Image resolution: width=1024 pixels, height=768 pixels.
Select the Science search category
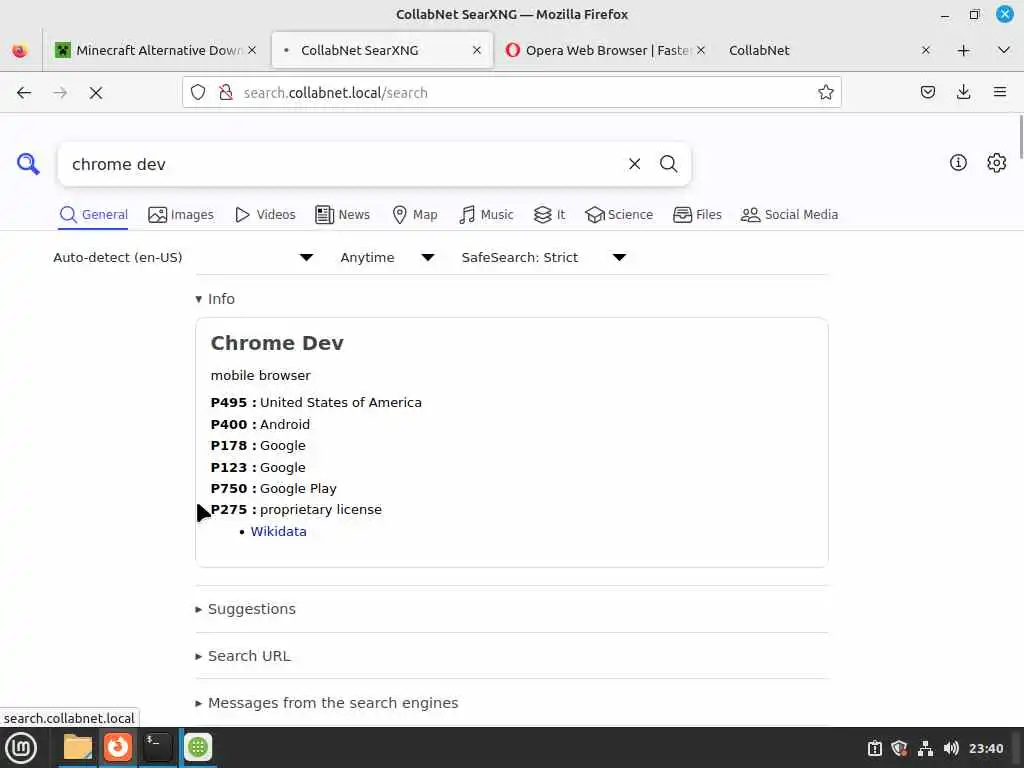[619, 215]
